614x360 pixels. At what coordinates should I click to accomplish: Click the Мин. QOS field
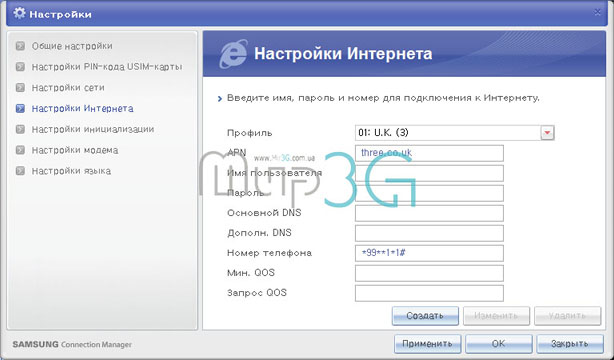tap(429, 273)
